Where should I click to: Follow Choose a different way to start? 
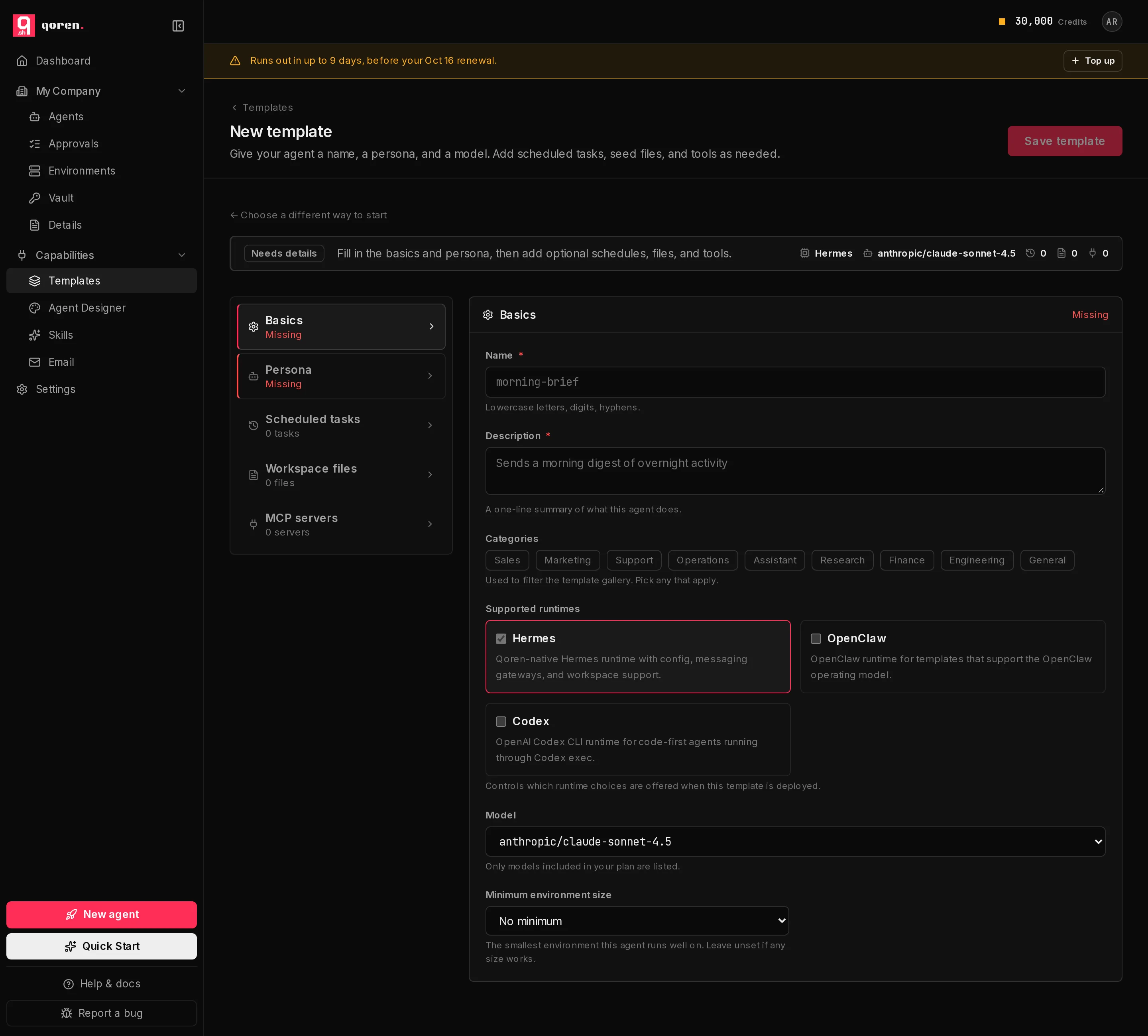point(308,215)
